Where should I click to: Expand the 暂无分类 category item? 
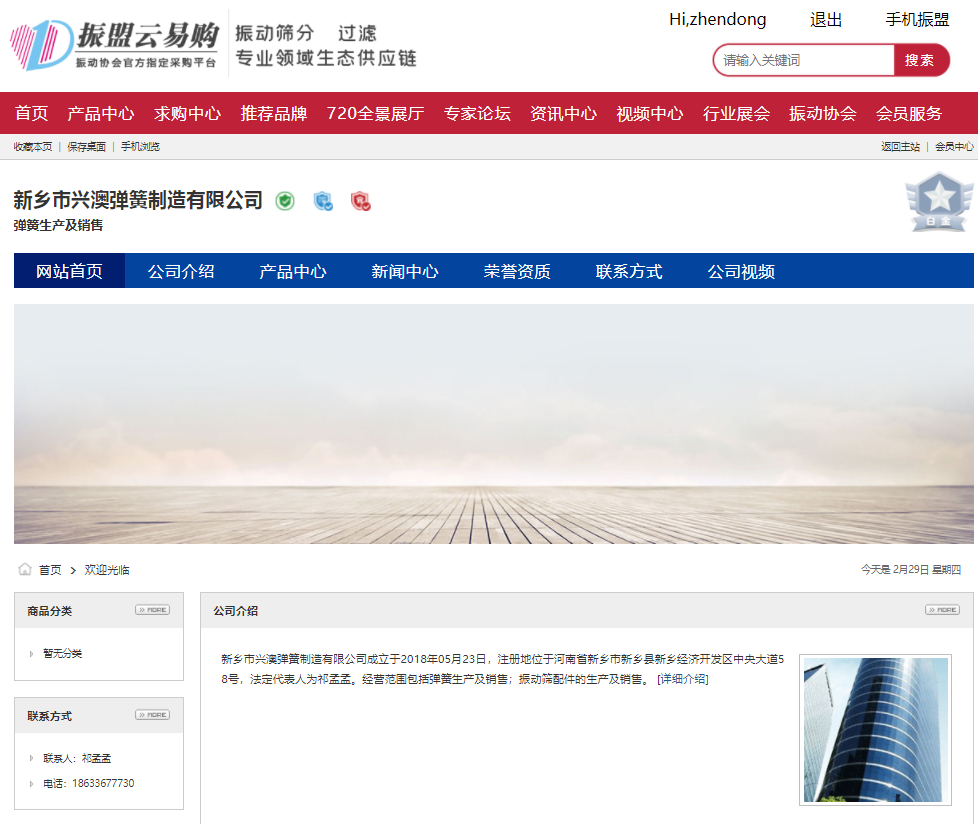click(x=62, y=654)
